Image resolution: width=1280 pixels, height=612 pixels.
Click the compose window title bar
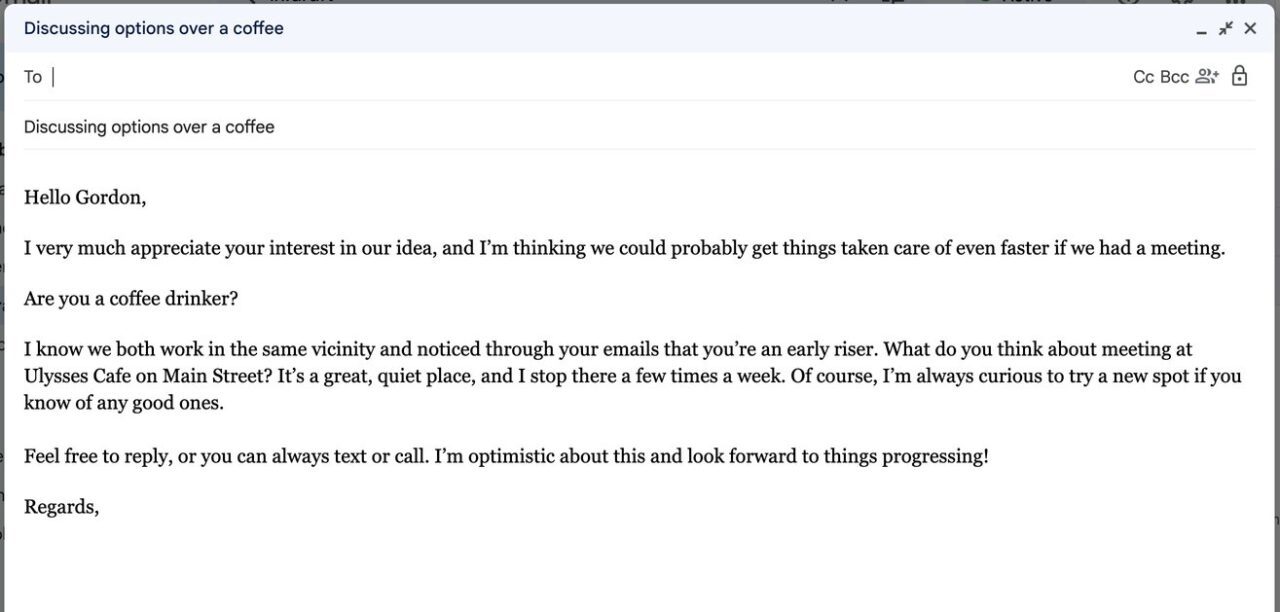coord(600,28)
